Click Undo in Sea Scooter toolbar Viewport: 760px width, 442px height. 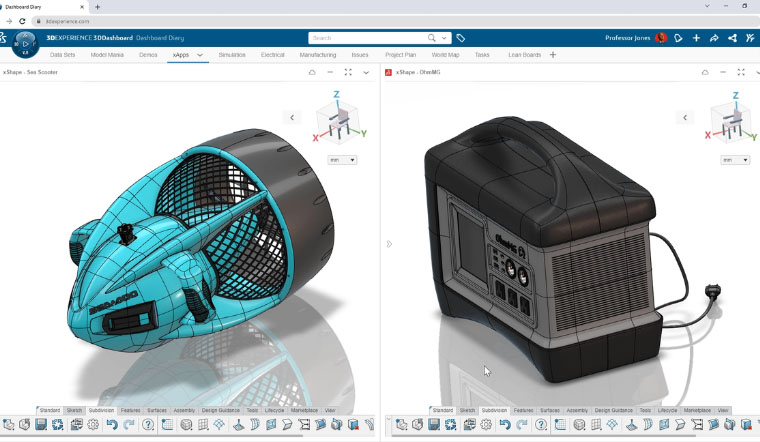(x=112, y=425)
